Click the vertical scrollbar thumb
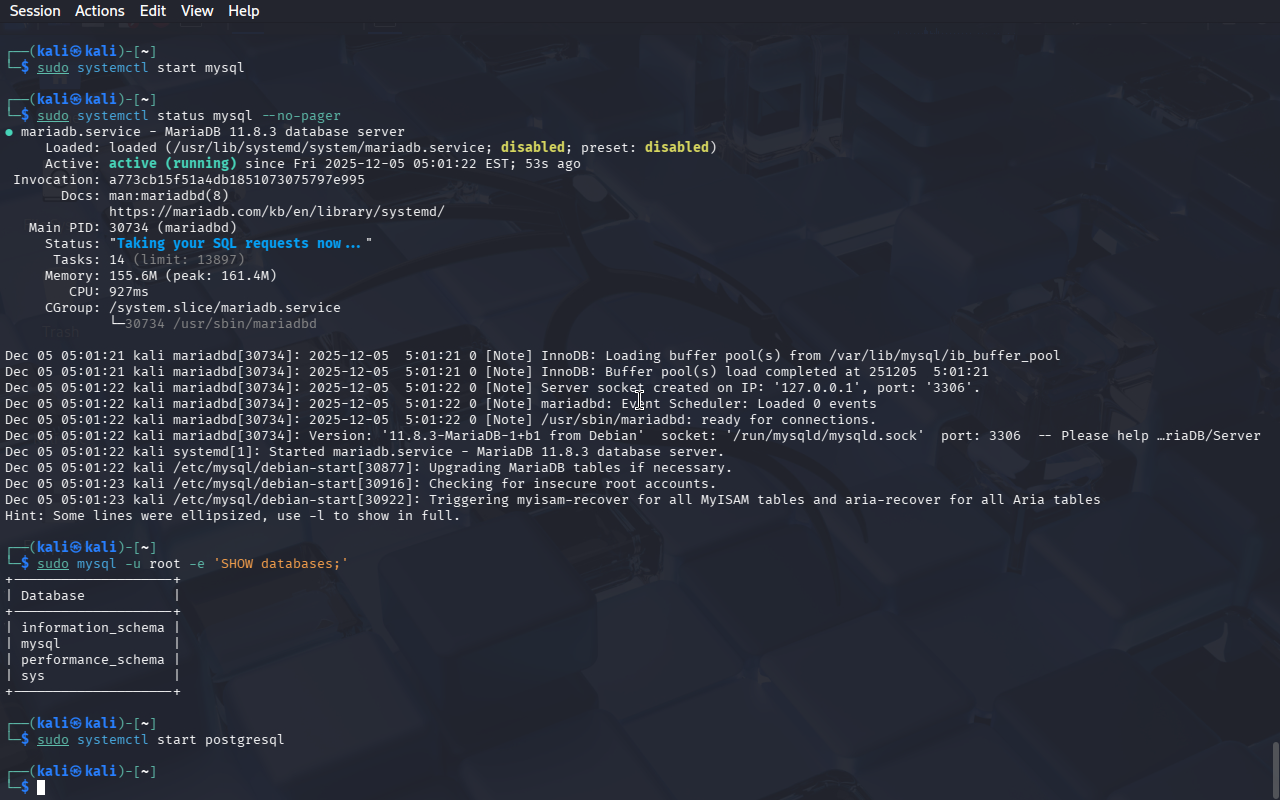1280x800 pixels. 1275,768
